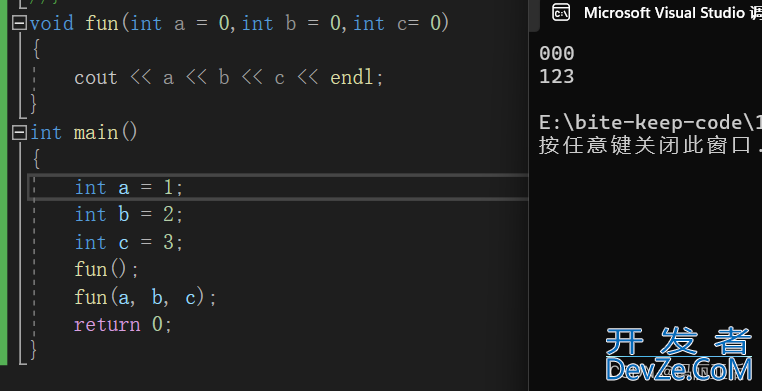Click the line "int a = 1;"
Screen dimensions: 762x391
click(129, 187)
